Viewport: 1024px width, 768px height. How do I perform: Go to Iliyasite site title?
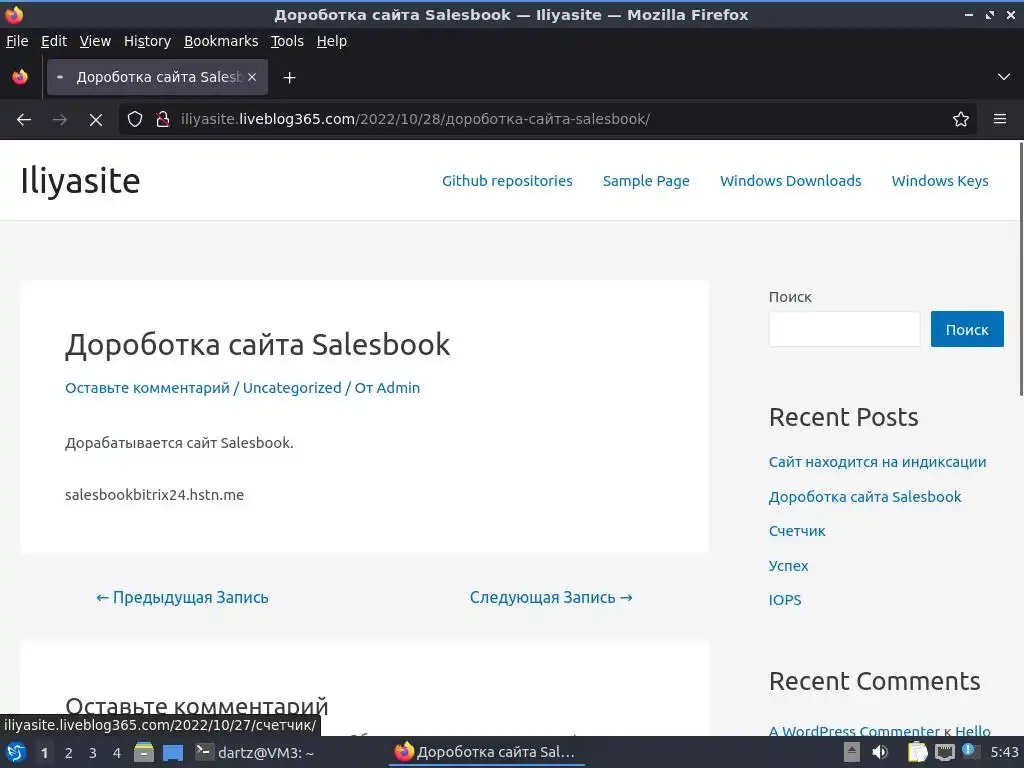click(80, 181)
